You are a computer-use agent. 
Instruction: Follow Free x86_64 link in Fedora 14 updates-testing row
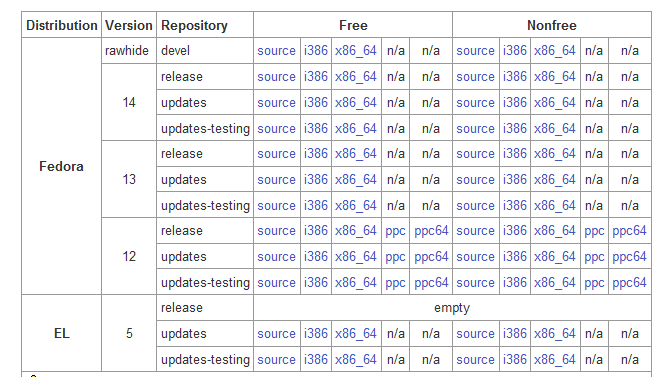pyautogui.click(x=356, y=128)
